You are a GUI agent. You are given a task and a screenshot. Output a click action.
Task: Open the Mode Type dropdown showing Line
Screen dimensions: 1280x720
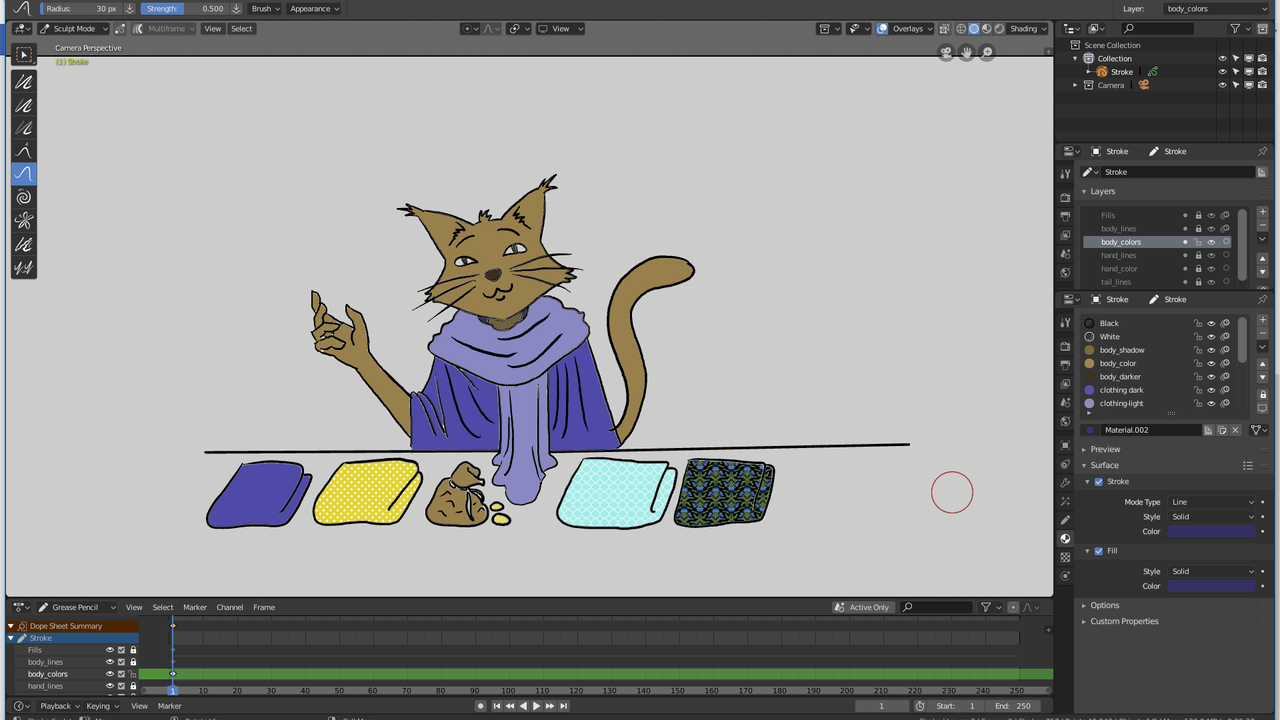click(x=1210, y=502)
